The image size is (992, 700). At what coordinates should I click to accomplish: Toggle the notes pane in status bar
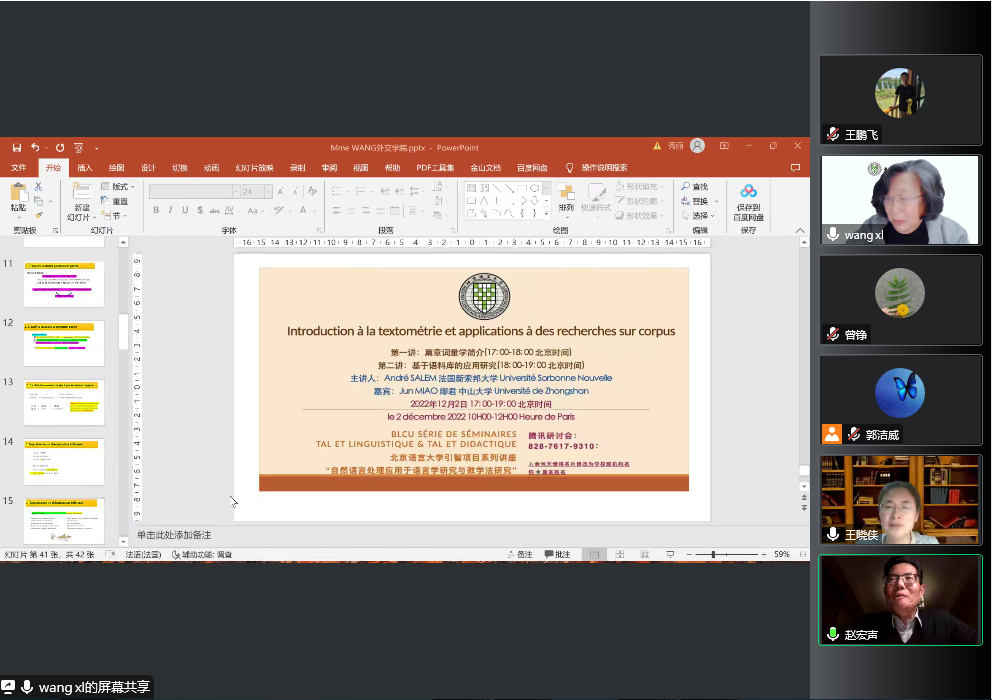pyautogui.click(x=520, y=554)
